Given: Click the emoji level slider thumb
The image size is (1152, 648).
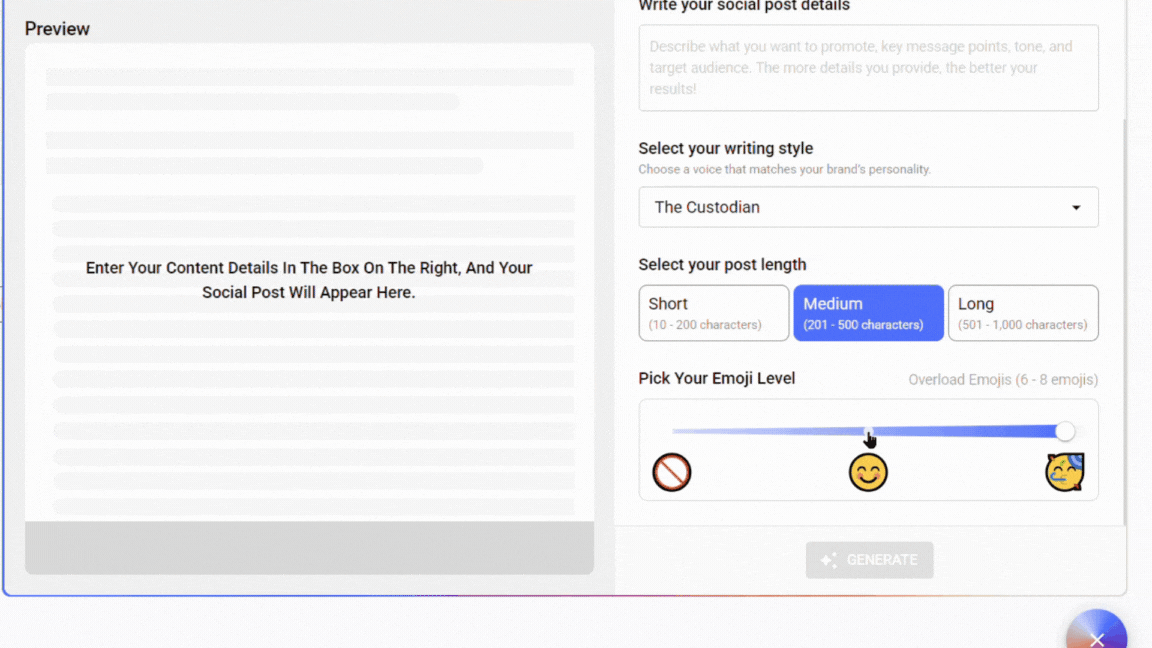Looking at the screenshot, I should [x=1065, y=431].
